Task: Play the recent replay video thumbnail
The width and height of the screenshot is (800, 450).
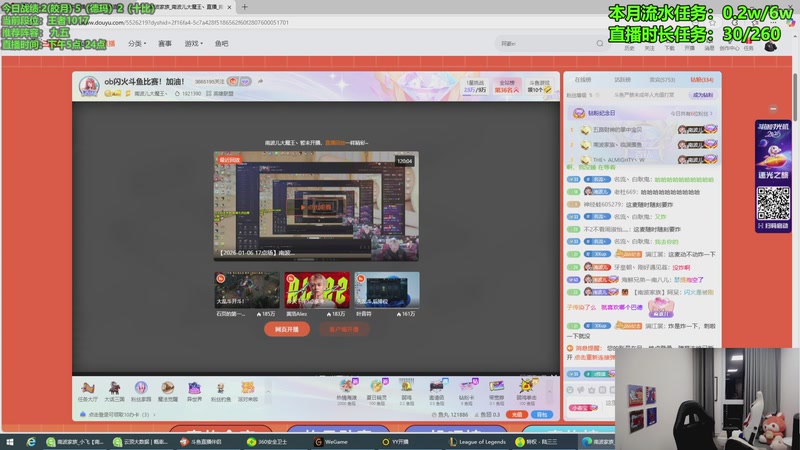Action: tap(316, 206)
